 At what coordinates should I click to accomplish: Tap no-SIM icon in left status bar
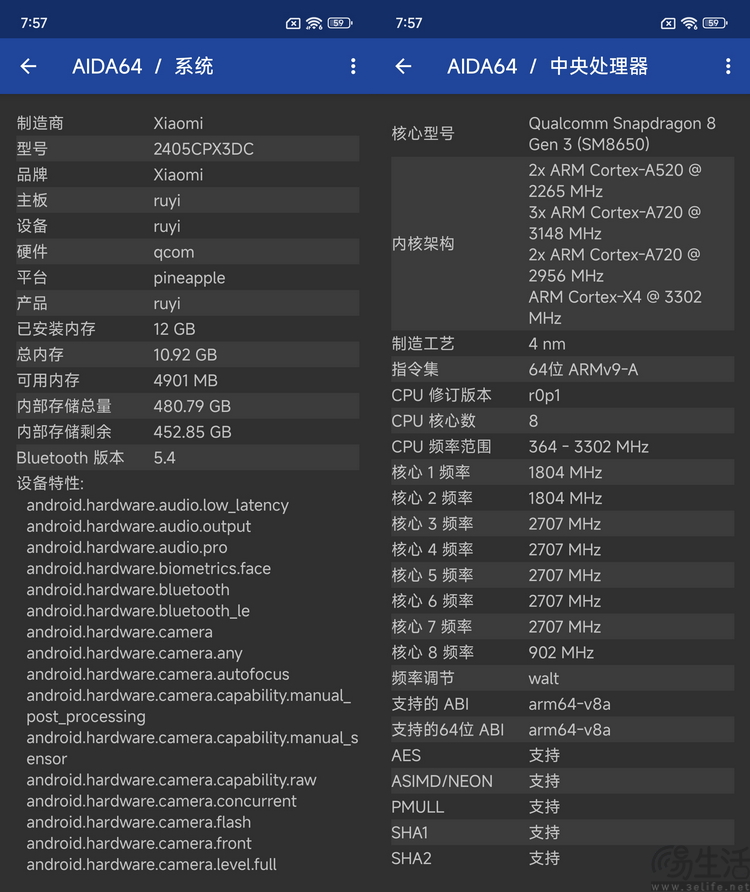[293, 23]
